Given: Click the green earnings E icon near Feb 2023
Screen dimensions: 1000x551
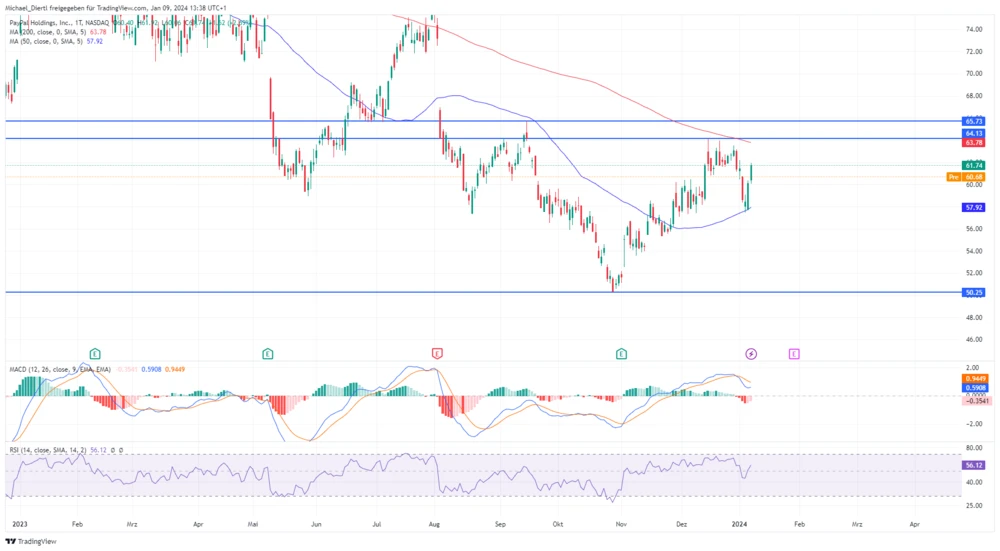Looking at the screenshot, I should [x=95, y=353].
